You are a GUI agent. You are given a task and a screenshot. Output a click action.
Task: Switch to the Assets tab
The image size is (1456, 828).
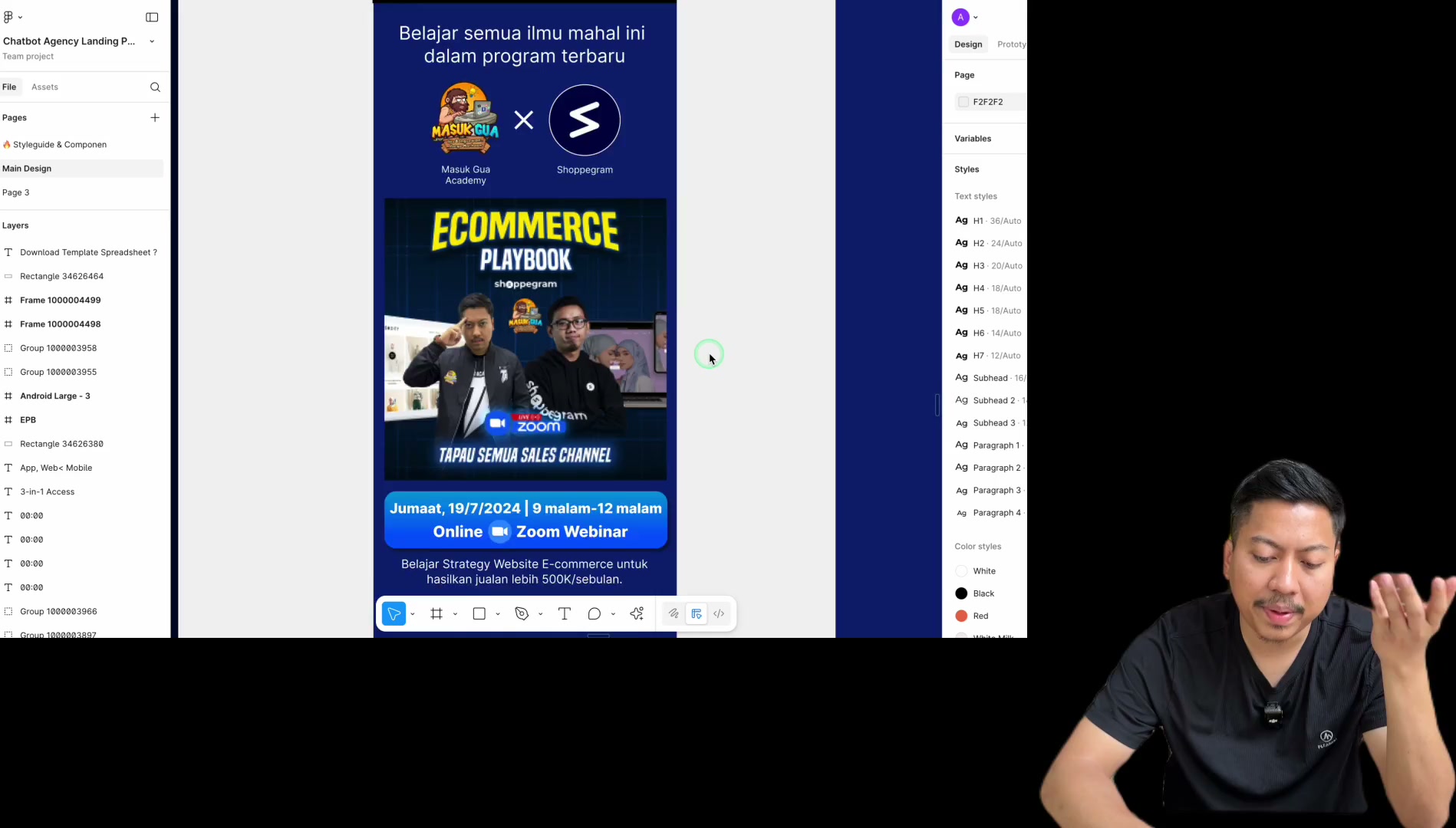[44, 87]
